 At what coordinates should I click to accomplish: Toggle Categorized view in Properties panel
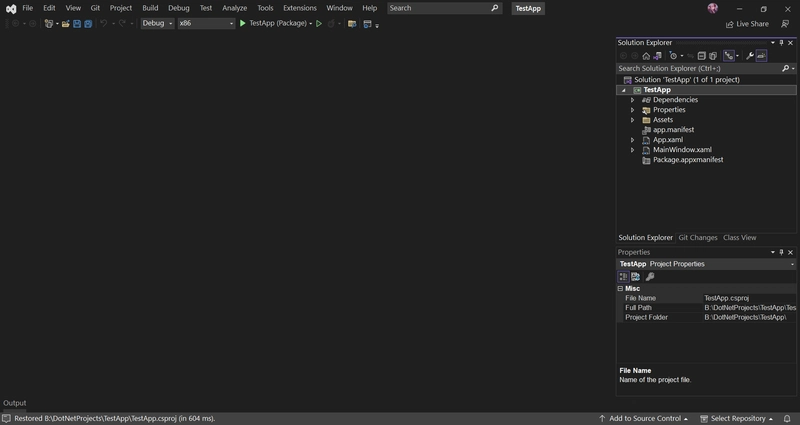pyautogui.click(x=623, y=277)
